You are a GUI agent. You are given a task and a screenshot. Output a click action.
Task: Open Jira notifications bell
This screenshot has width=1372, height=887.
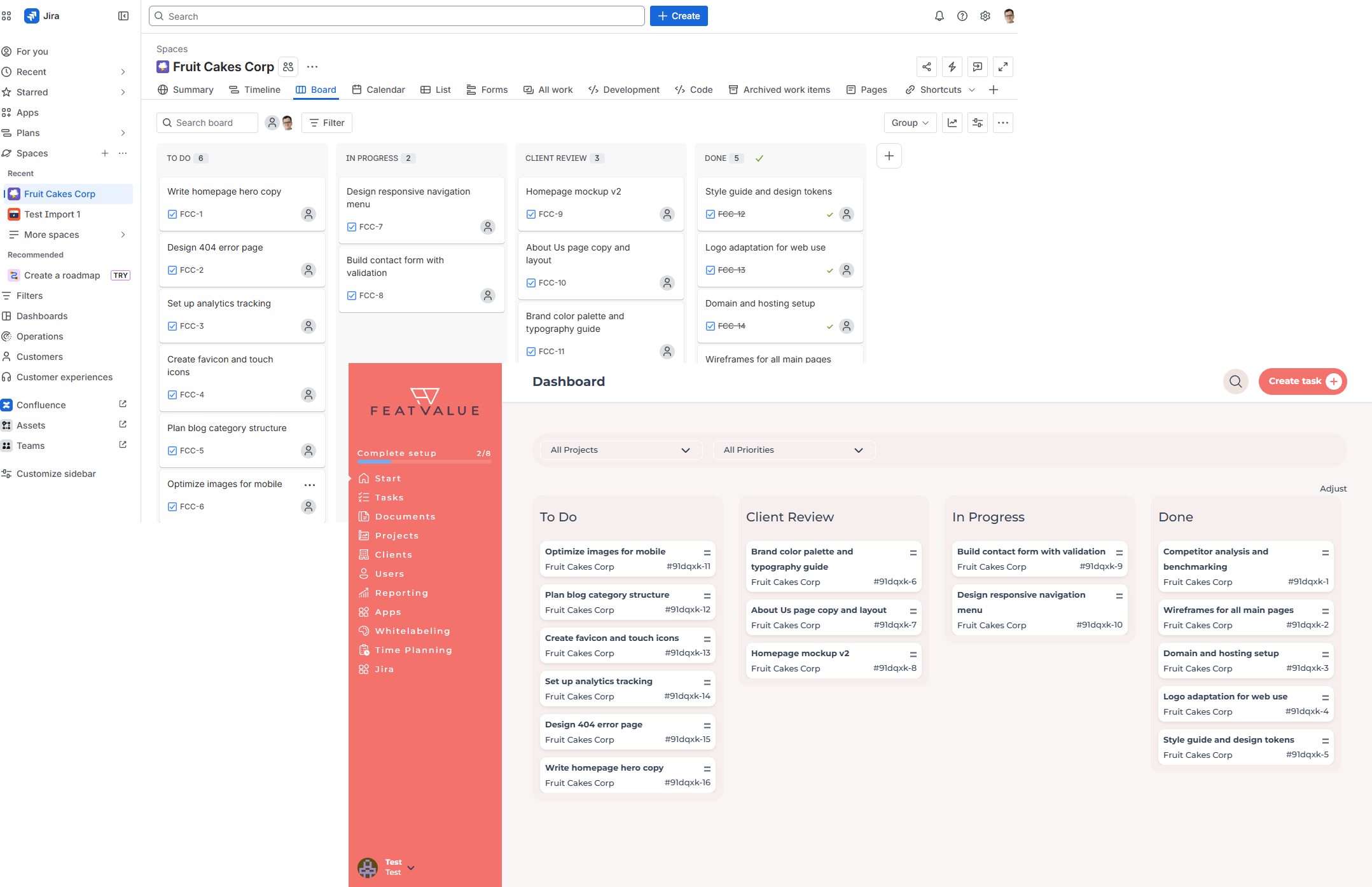[x=939, y=16]
